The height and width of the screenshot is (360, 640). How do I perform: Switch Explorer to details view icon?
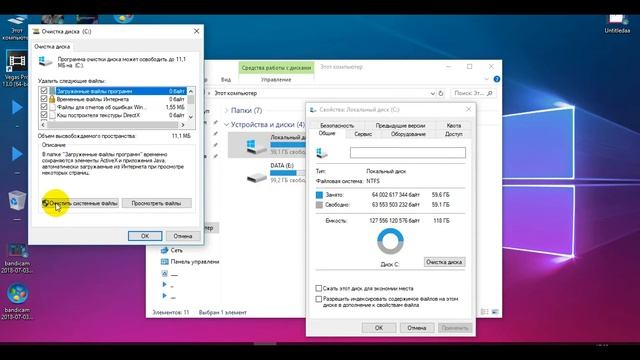pos(484,312)
